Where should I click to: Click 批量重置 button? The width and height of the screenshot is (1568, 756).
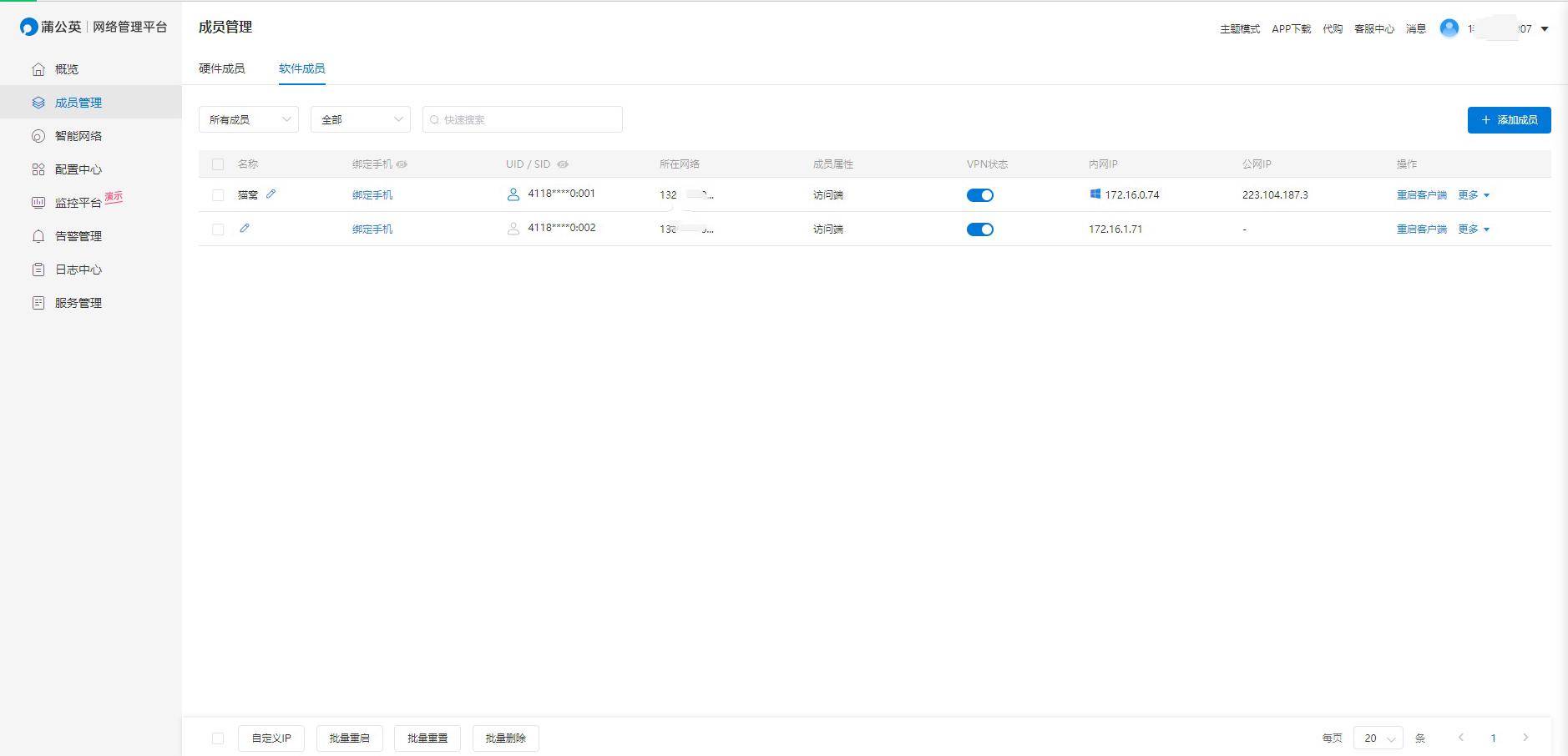[427, 738]
